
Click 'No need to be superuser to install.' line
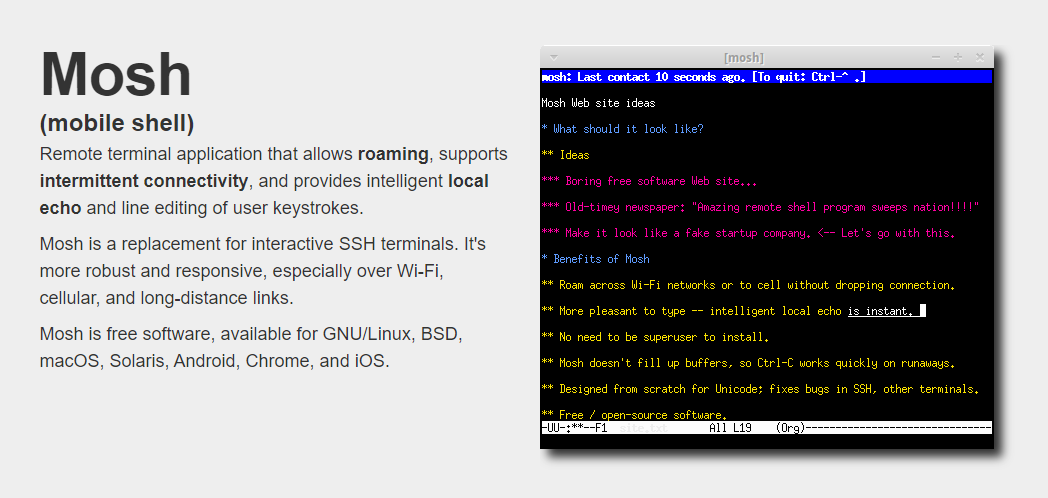655,338
